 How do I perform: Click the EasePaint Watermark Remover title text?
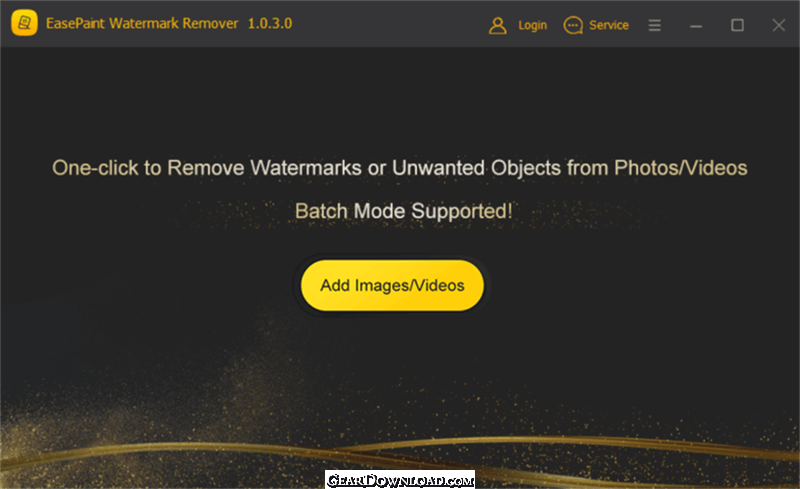pyautogui.click(x=142, y=23)
